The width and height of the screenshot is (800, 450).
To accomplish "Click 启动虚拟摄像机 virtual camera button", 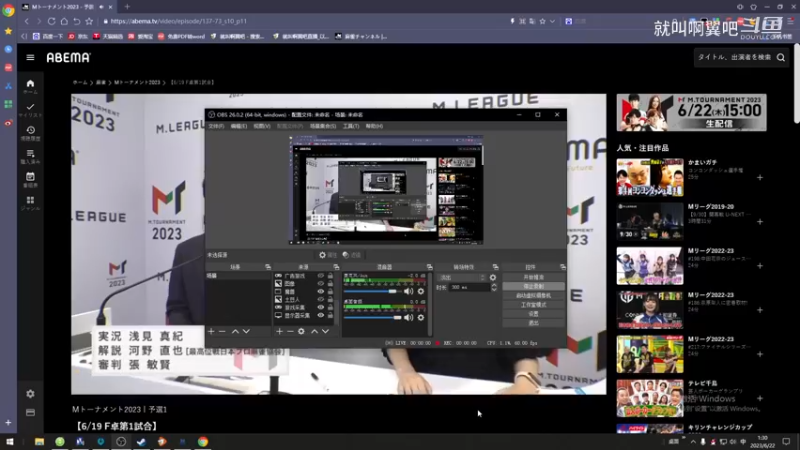I will coord(533,295).
